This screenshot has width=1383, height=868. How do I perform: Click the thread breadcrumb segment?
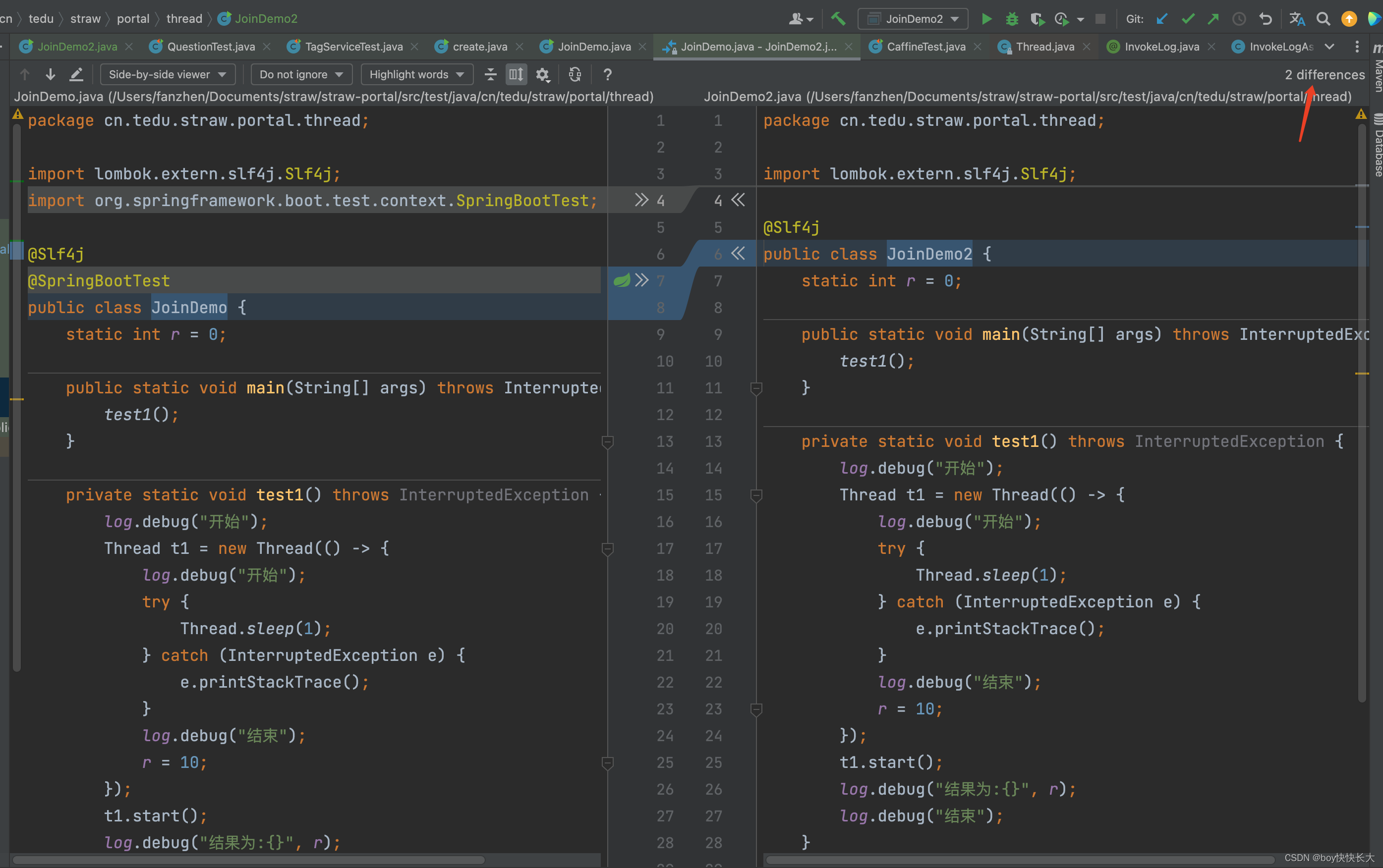pos(184,18)
